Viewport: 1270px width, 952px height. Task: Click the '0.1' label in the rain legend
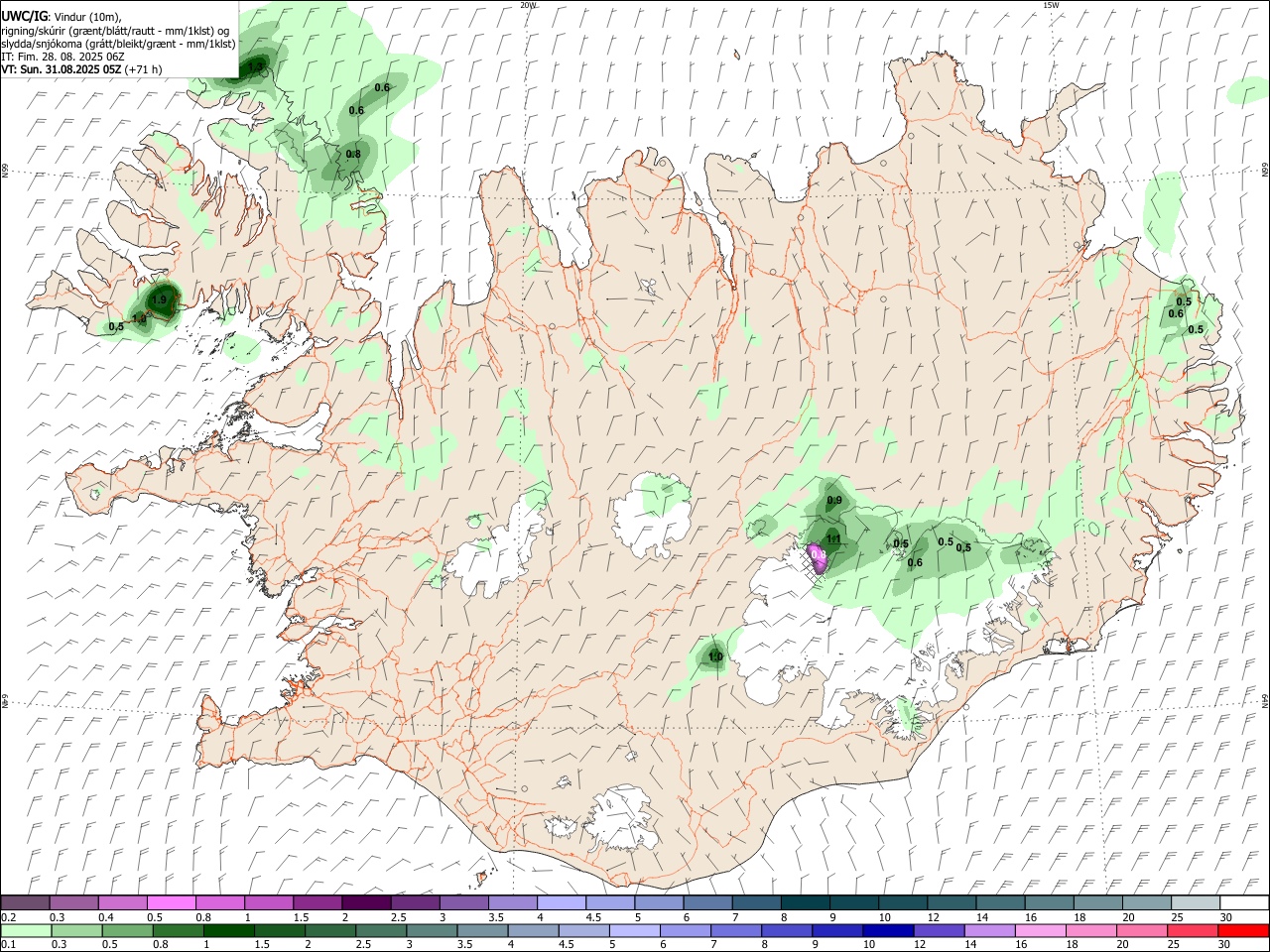click(8, 945)
